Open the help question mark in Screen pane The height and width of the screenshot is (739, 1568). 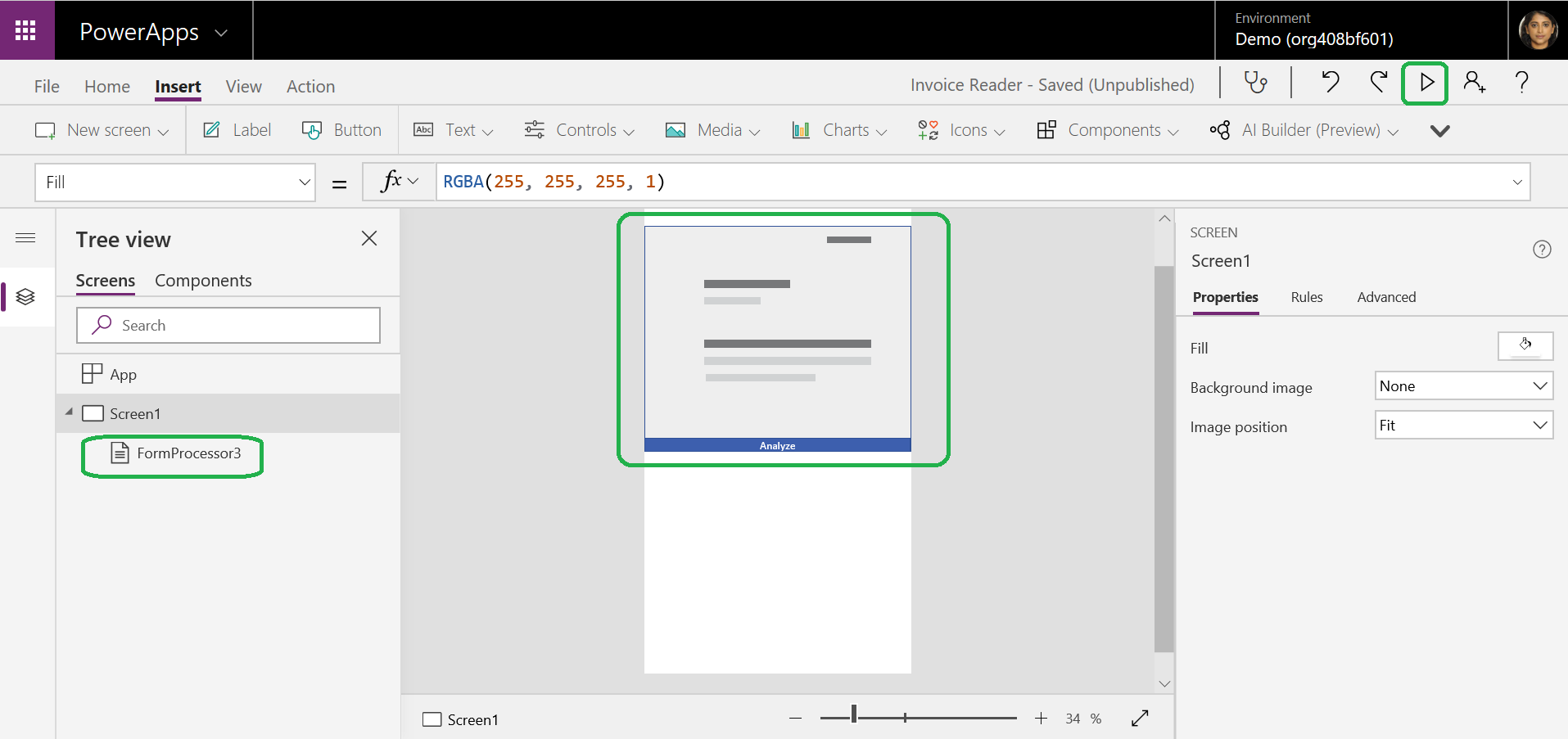(x=1542, y=250)
